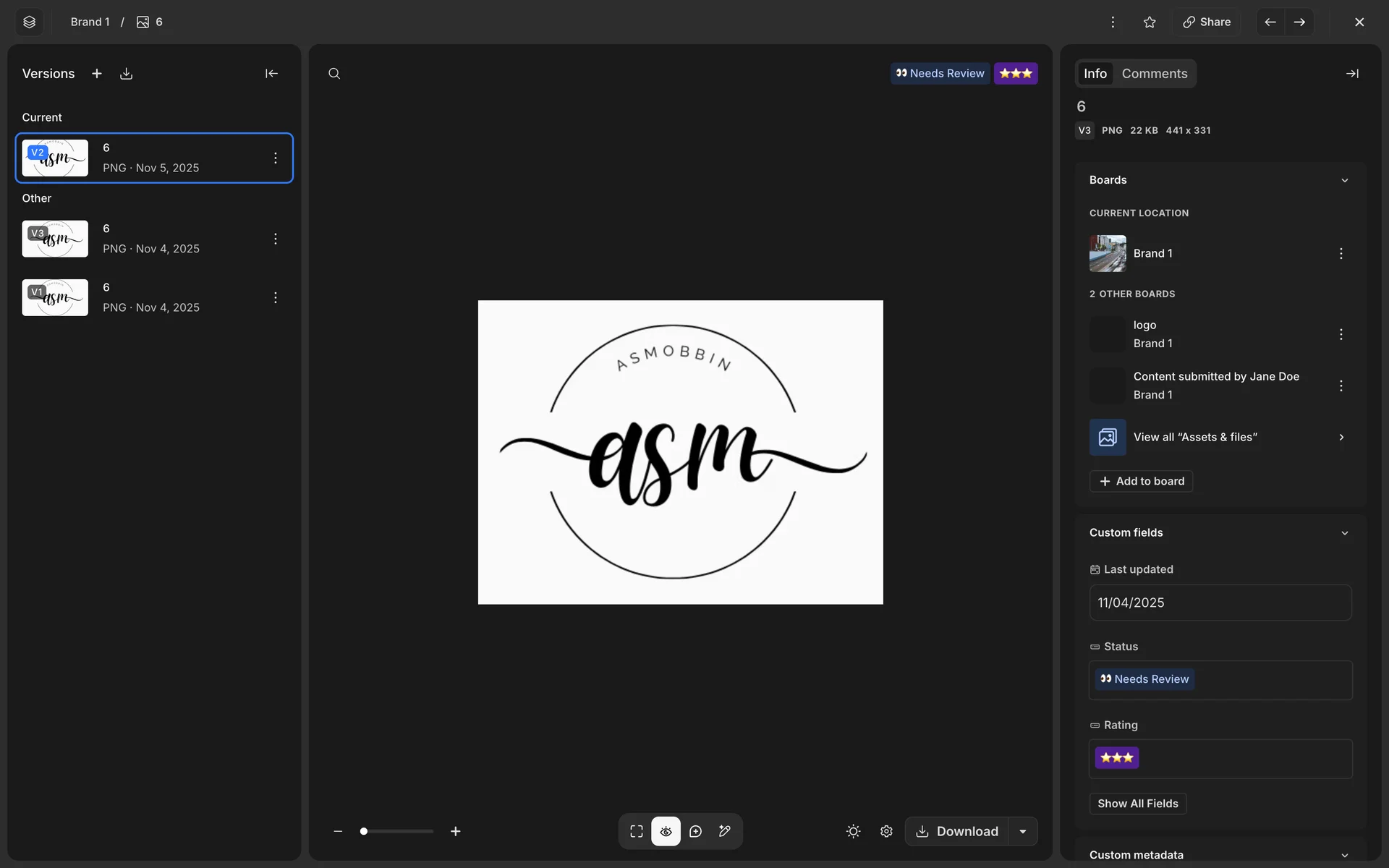
Task: Open the Download options dropdown arrow
Action: coord(1023,831)
